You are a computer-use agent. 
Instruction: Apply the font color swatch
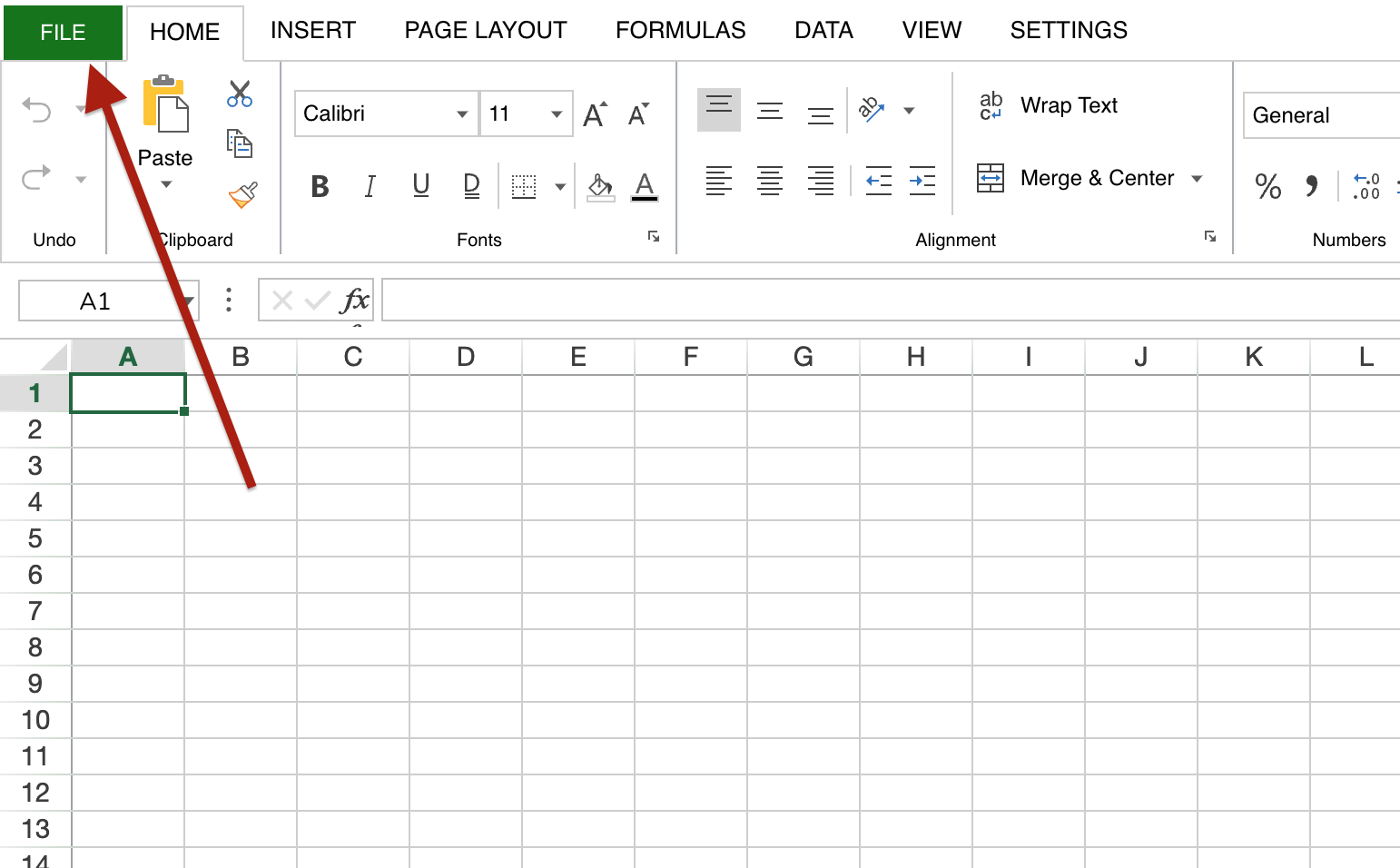(x=645, y=187)
